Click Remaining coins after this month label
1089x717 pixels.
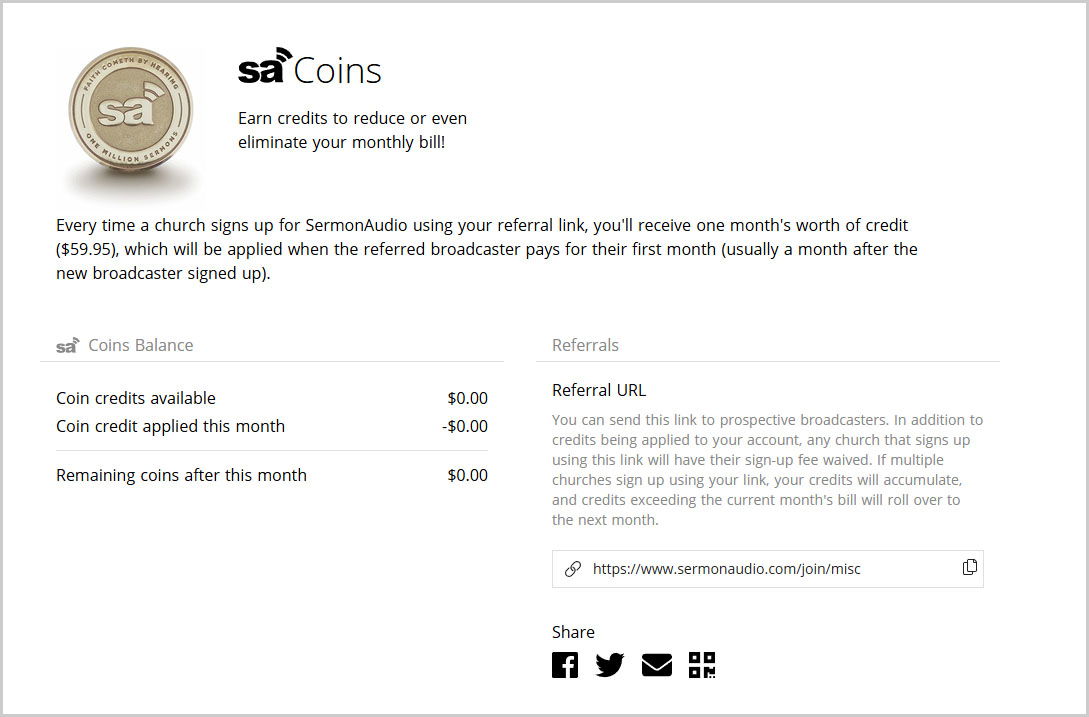[x=181, y=475]
